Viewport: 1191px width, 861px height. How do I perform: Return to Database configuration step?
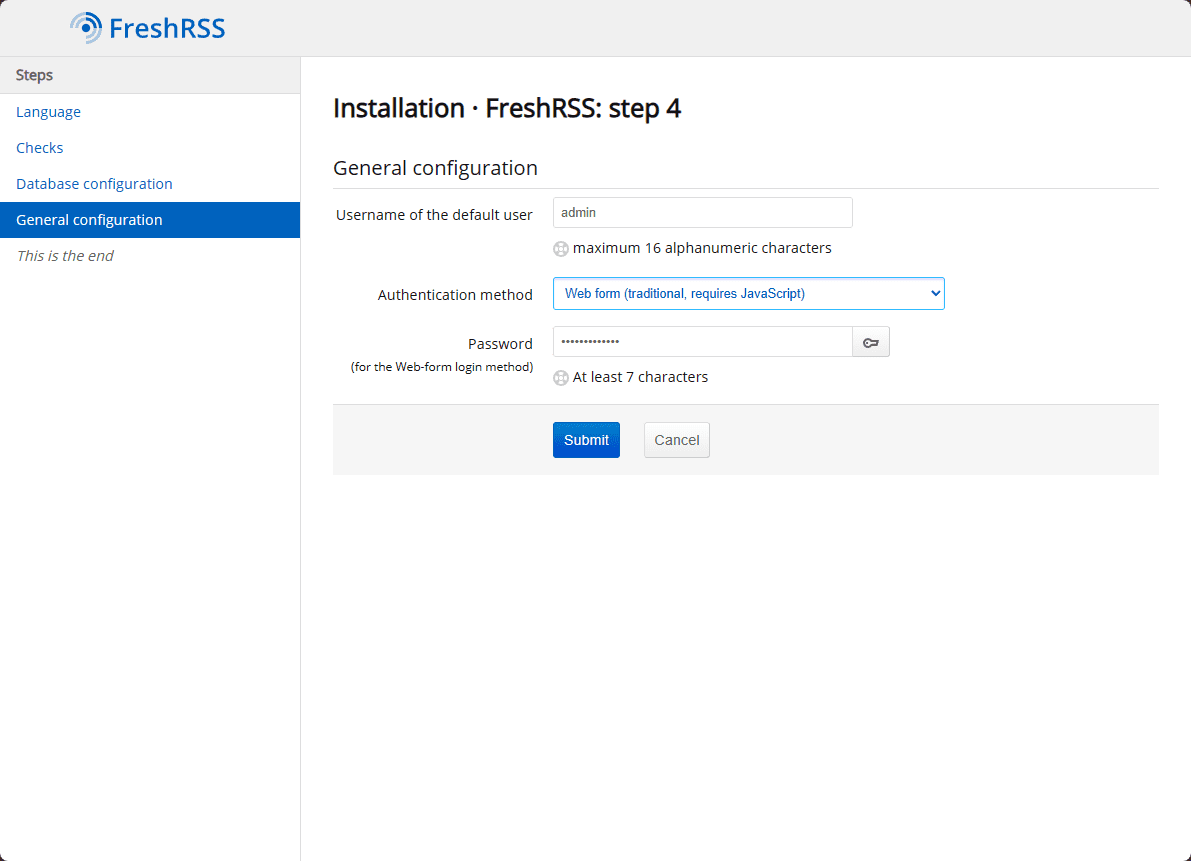point(94,184)
